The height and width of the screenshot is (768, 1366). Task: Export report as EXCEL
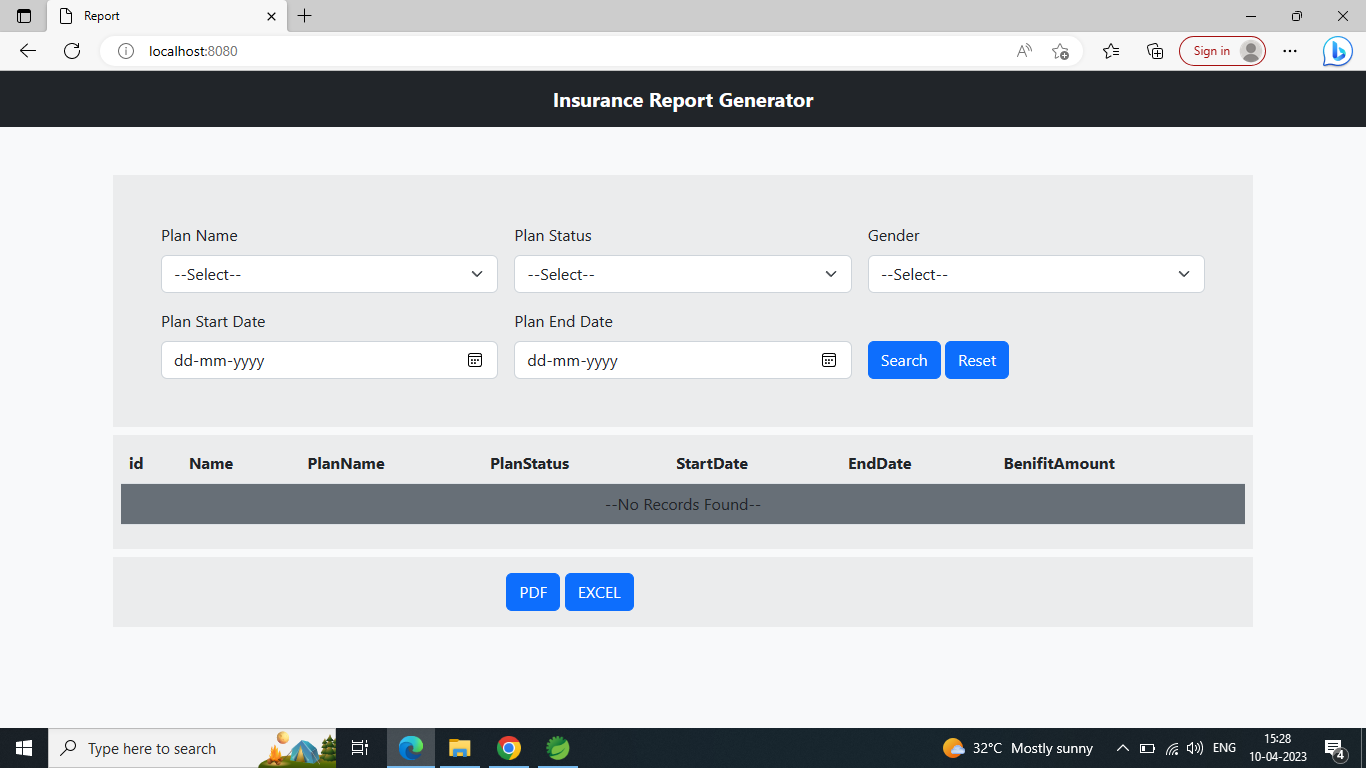tap(599, 592)
